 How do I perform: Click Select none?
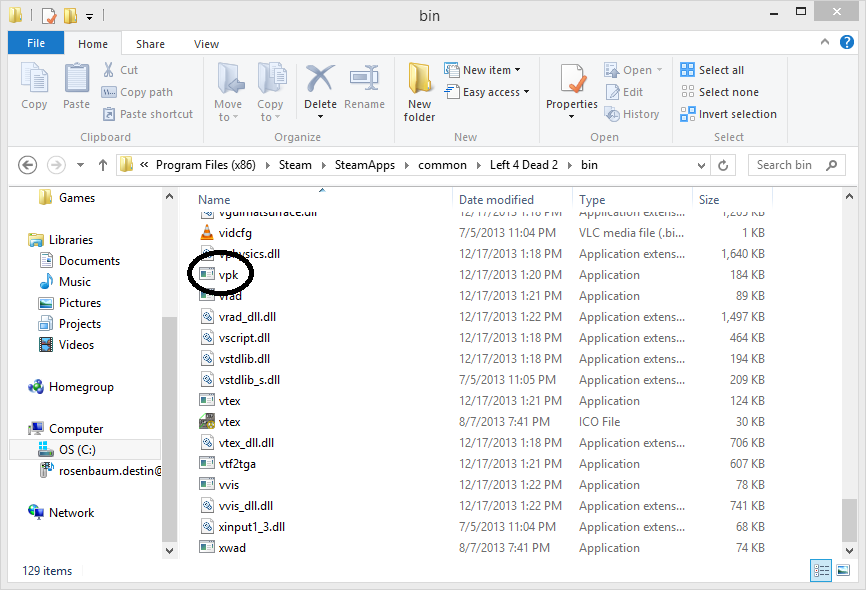click(720, 92)
